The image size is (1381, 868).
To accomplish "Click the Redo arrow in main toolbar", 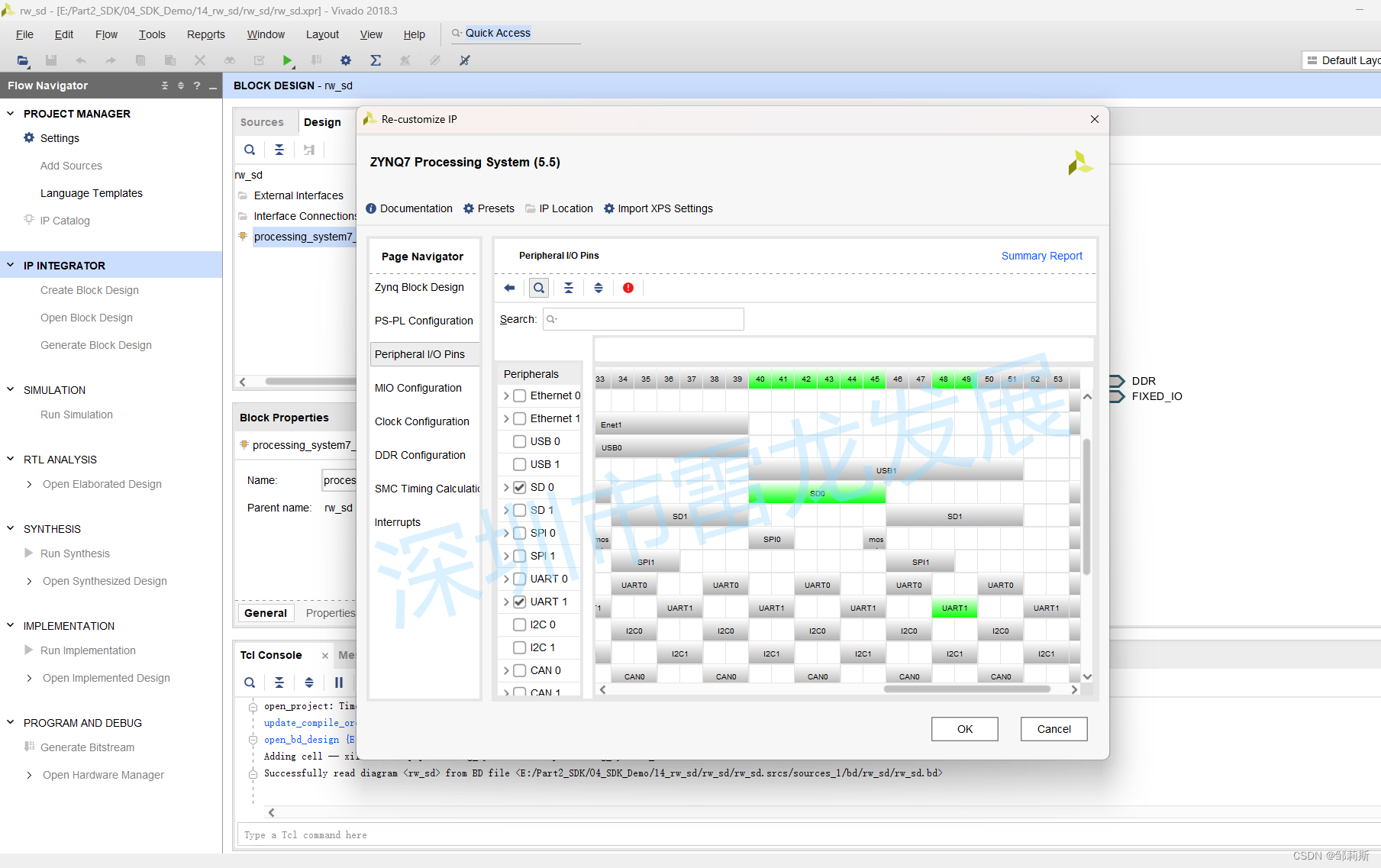I will pos(111,60).
